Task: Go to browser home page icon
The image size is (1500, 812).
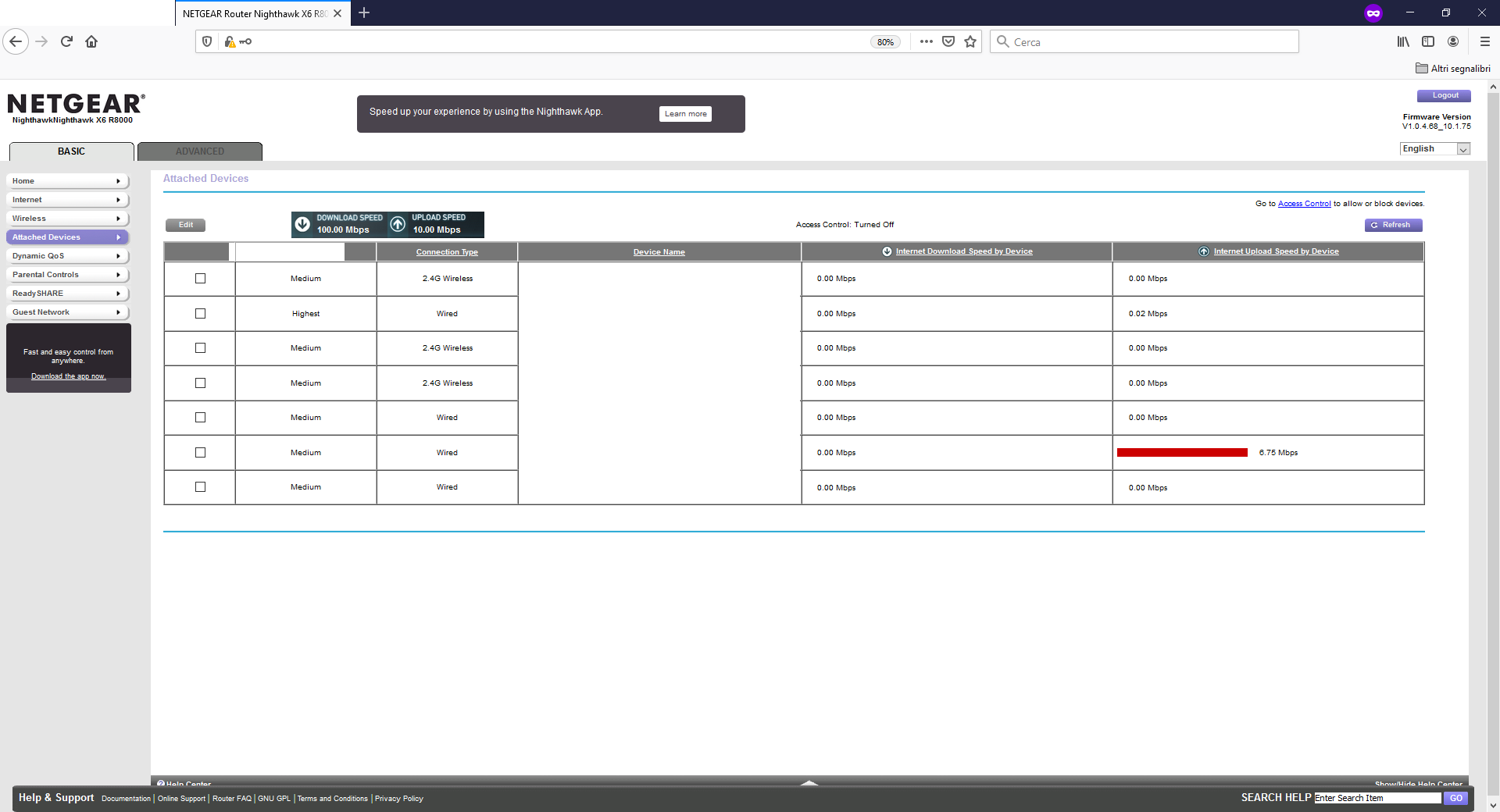Action: (91, 41)
